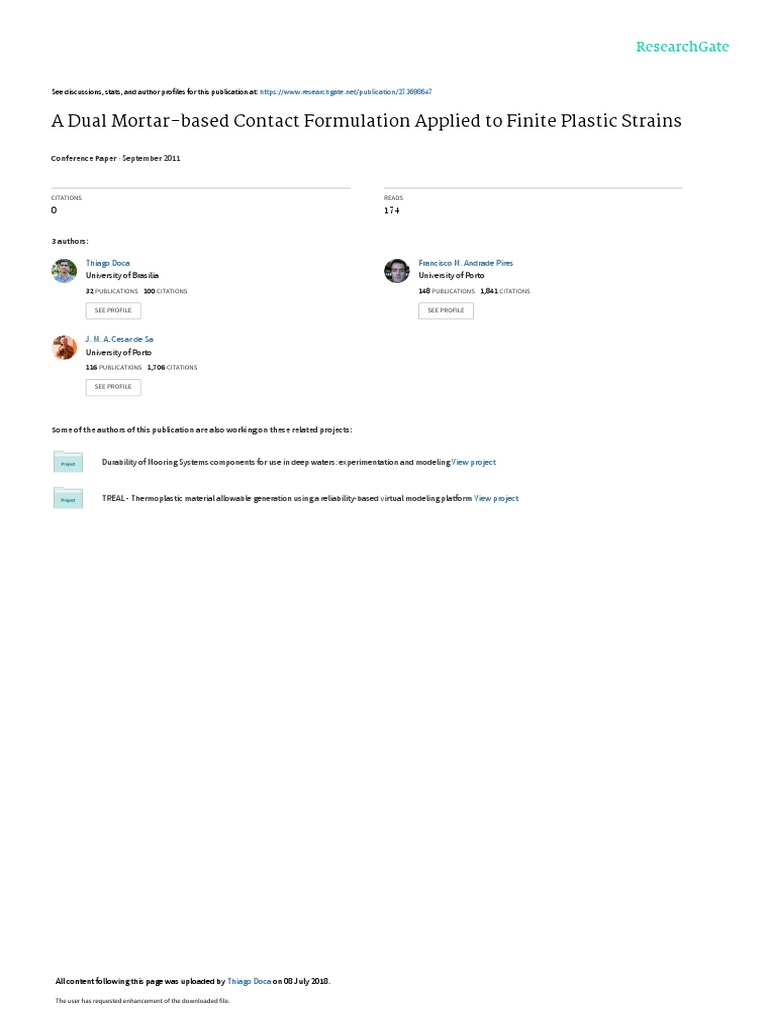Open Thiago Doca author name link
The width and height of the screenshot is (768, 1024).
click(108, 263)
